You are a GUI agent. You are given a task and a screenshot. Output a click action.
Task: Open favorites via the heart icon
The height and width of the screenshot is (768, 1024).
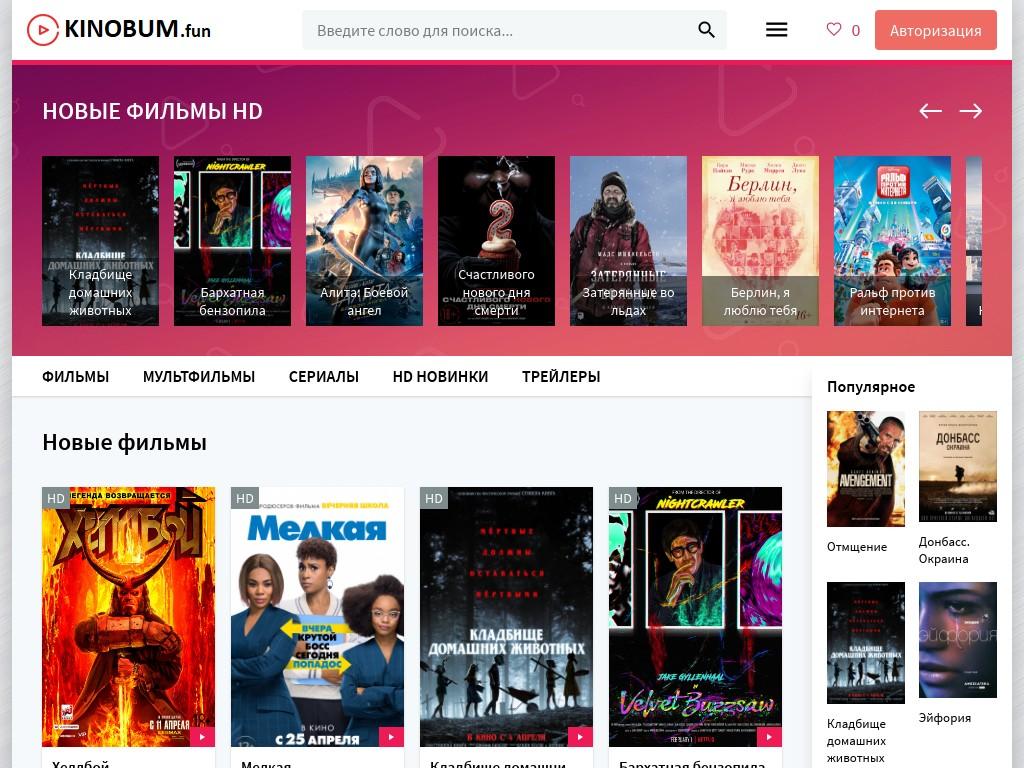(833, 29)
